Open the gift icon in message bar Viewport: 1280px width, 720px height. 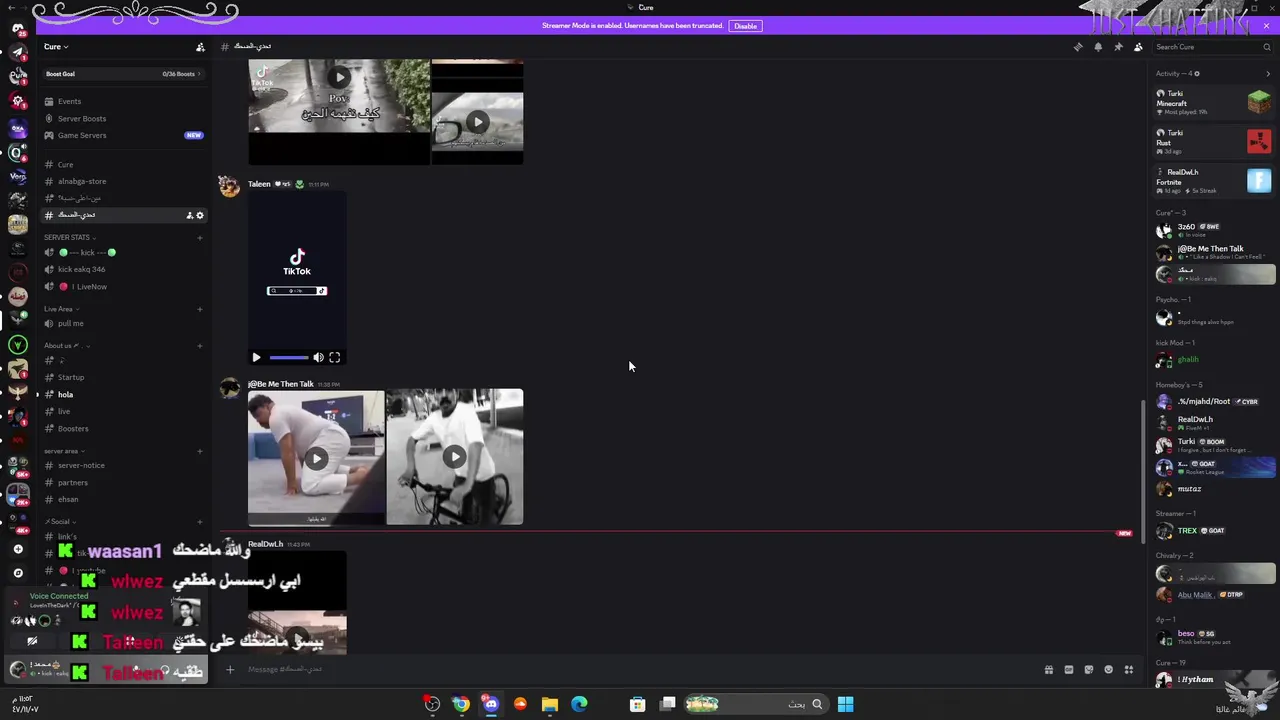(x=1049, y=670)
